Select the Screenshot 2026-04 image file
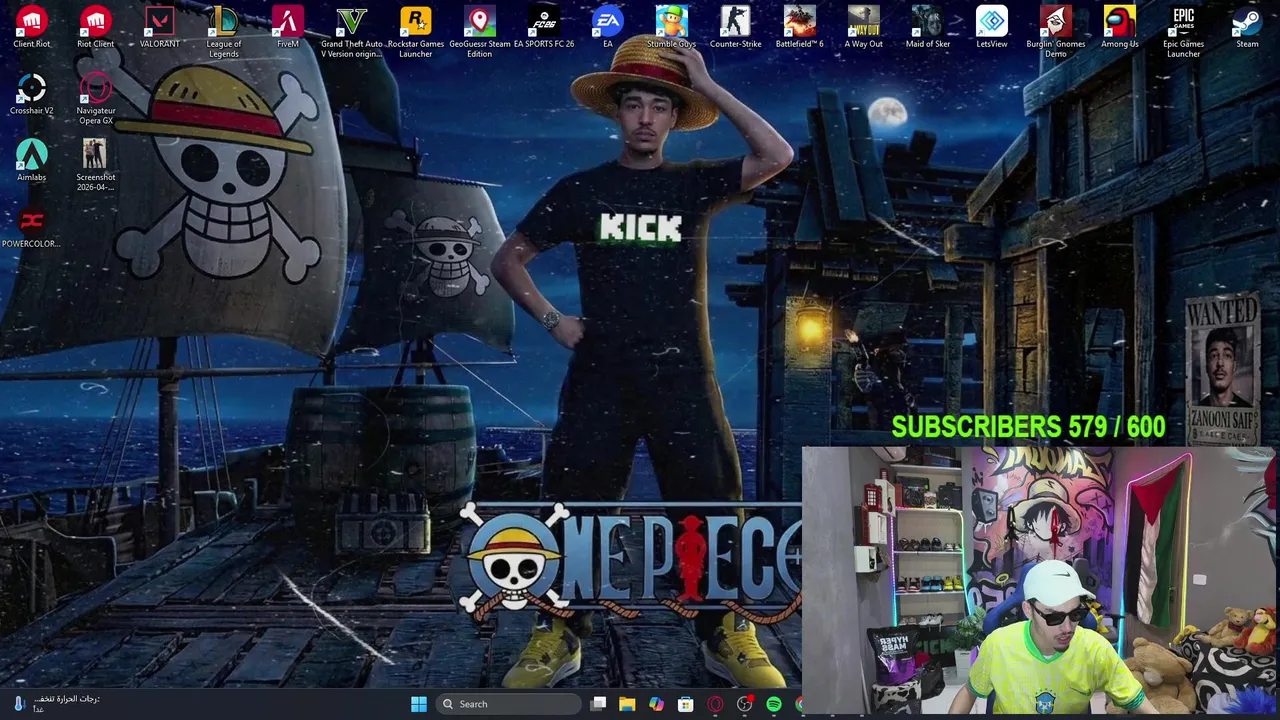Image resolution: width=1280 pixels, height=720 pixels. [96, 166]
